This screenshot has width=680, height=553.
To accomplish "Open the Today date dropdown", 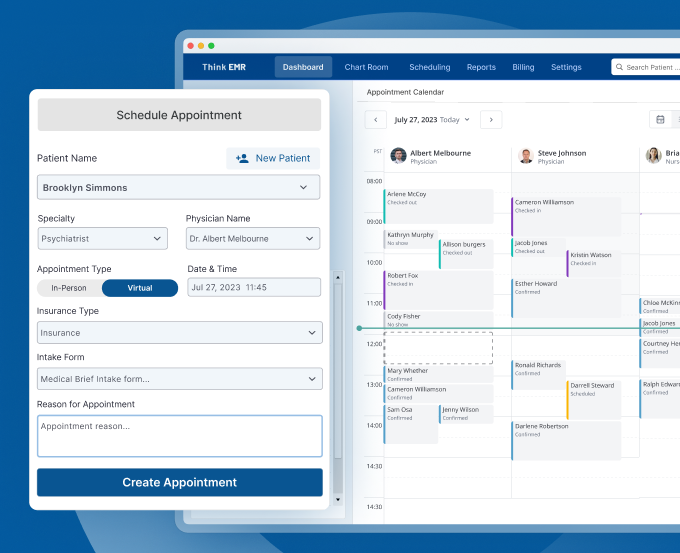I will pos(466,120).
